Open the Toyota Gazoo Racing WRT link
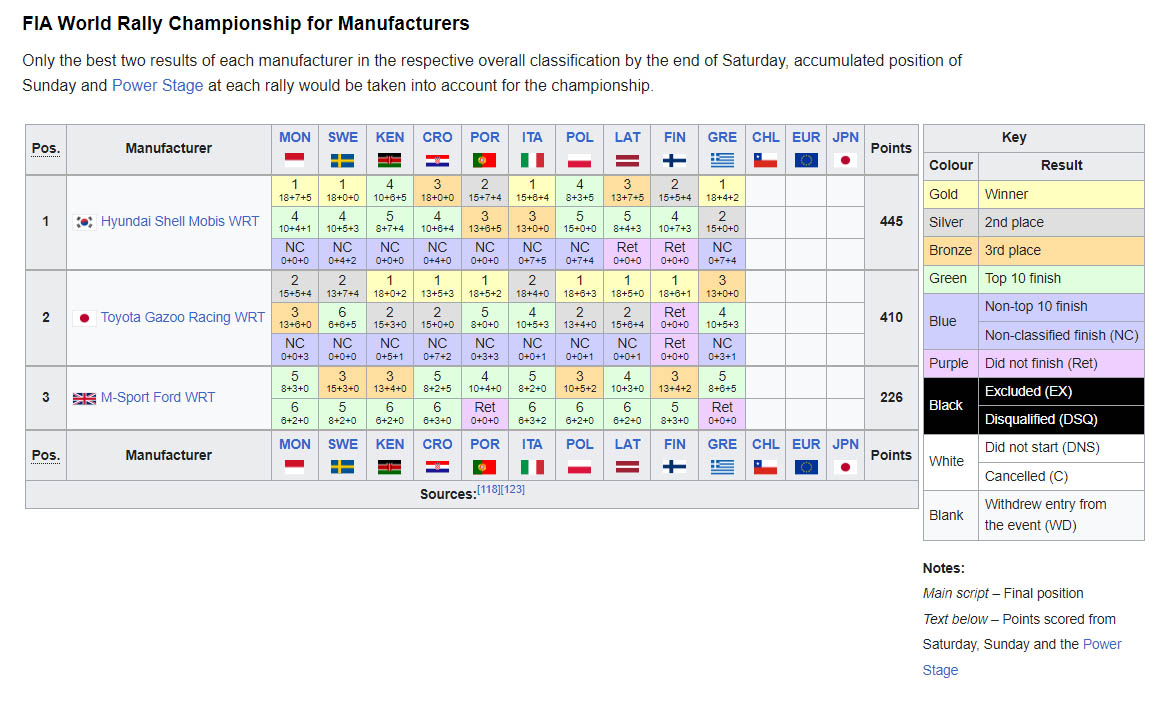 [183, 318]
